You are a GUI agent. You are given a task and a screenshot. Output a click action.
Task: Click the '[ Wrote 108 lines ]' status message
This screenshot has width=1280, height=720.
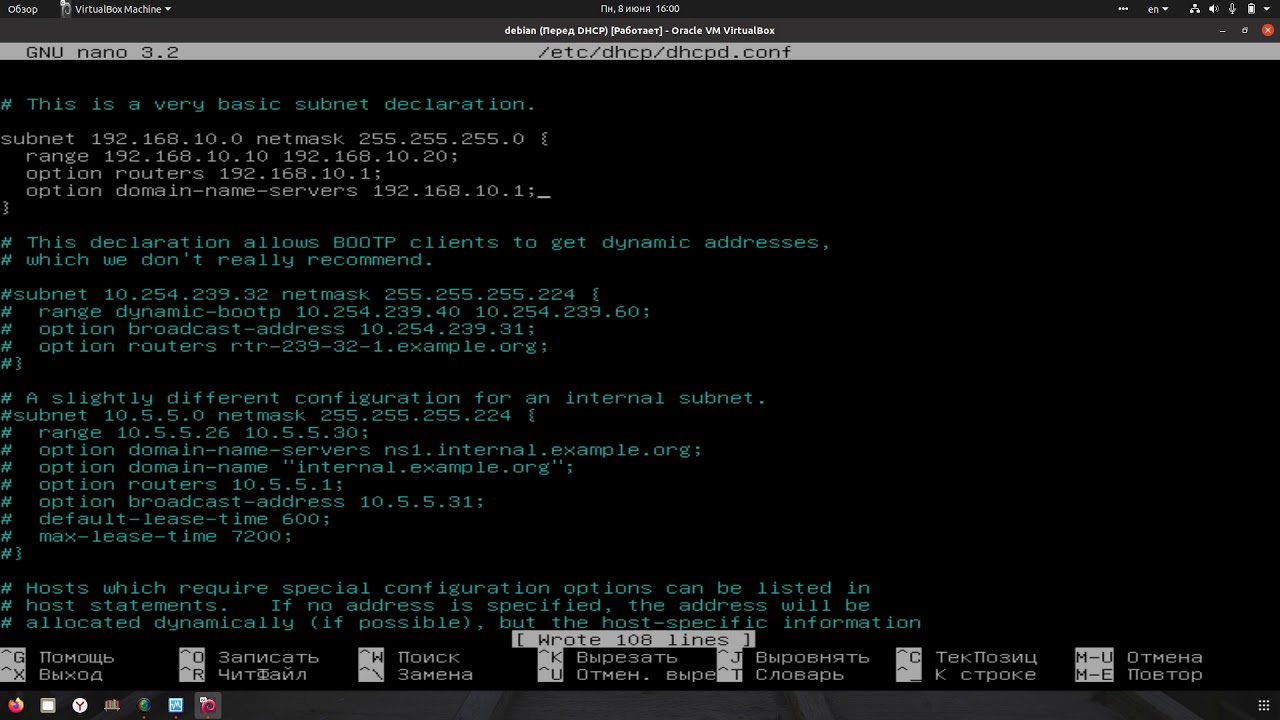[634, 640]
